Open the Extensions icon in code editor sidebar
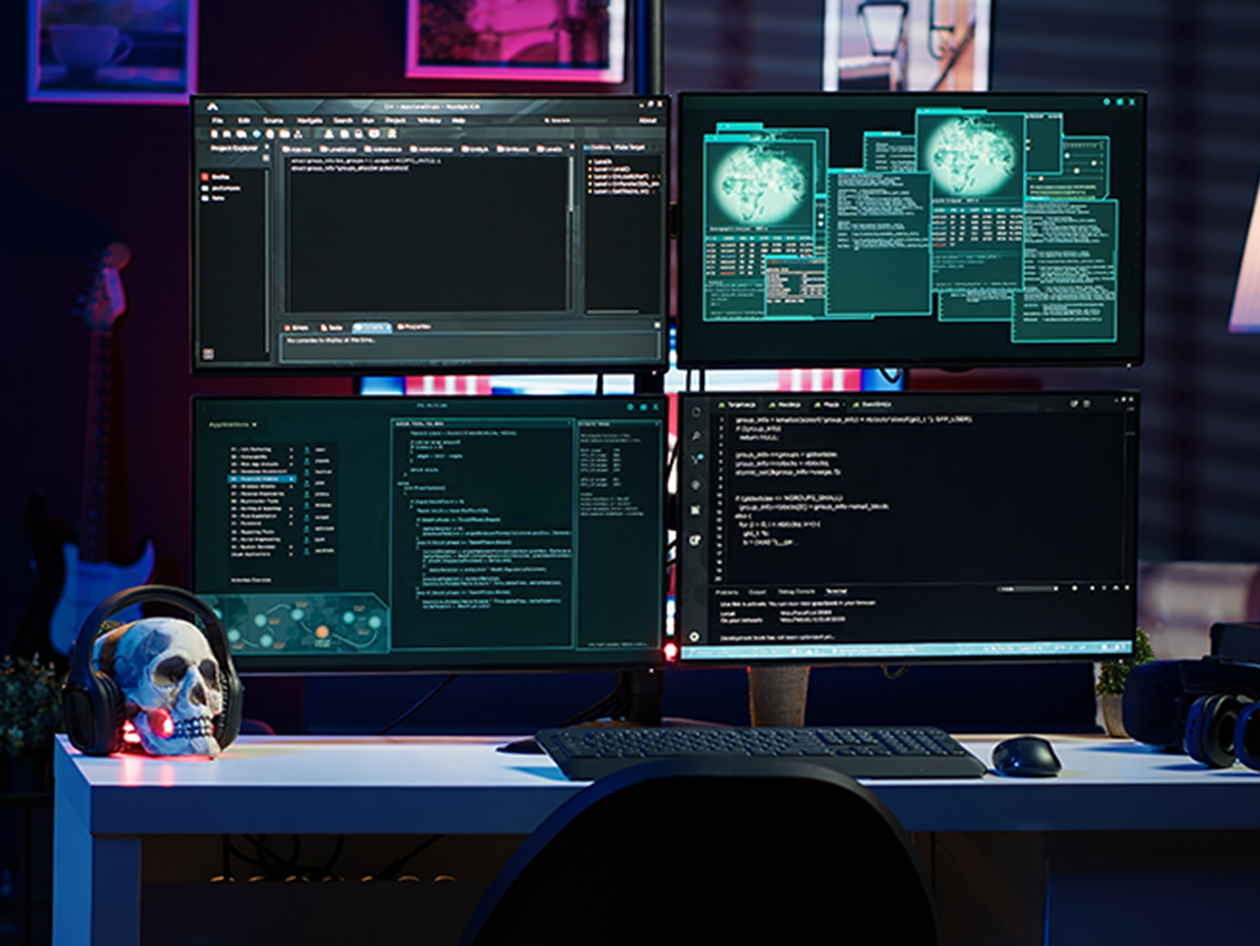Viewport: 1260px width, 946px height. point(695,510)
